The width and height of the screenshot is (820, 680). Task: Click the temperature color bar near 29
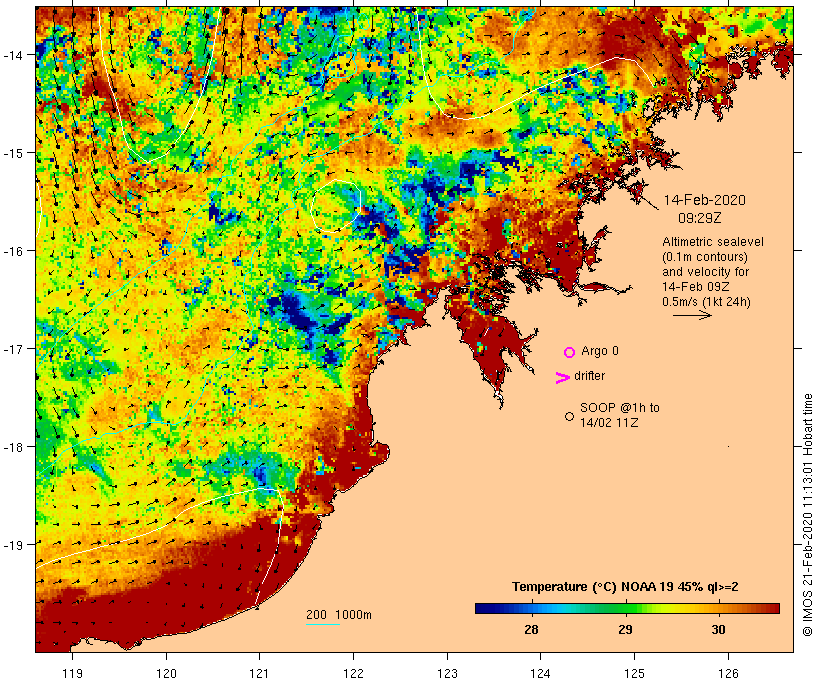[625, 608]
